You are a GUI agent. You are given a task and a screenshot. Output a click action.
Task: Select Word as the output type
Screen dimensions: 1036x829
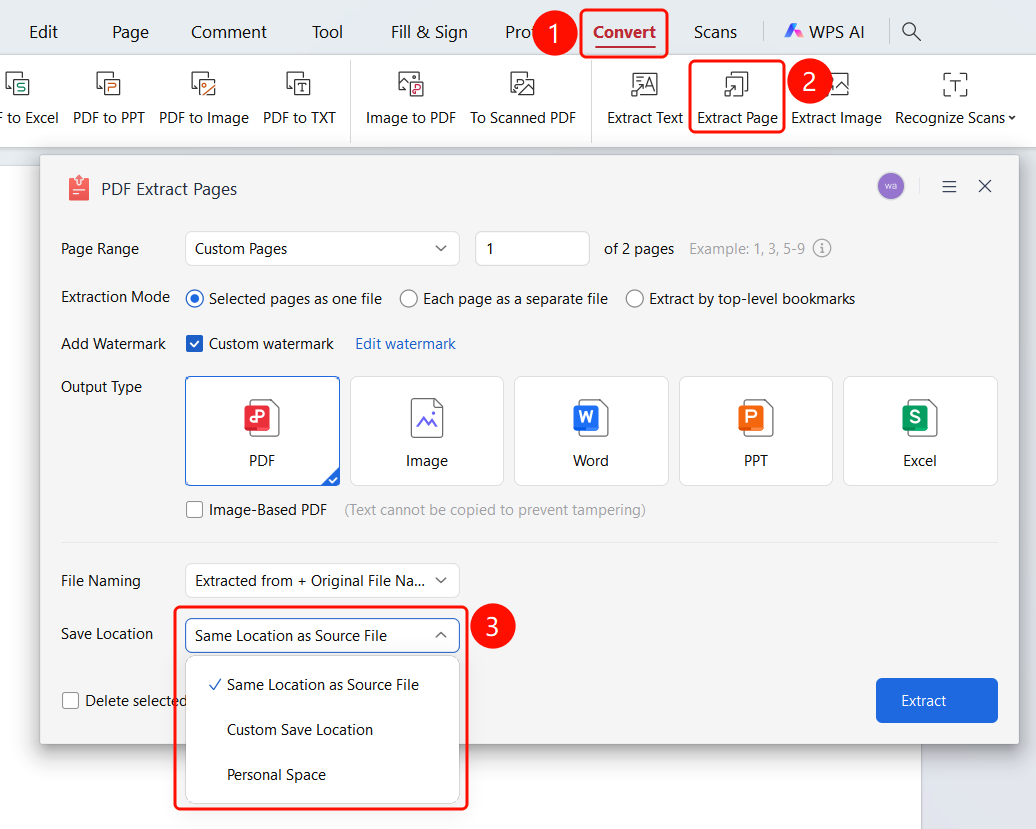point(591,431)
